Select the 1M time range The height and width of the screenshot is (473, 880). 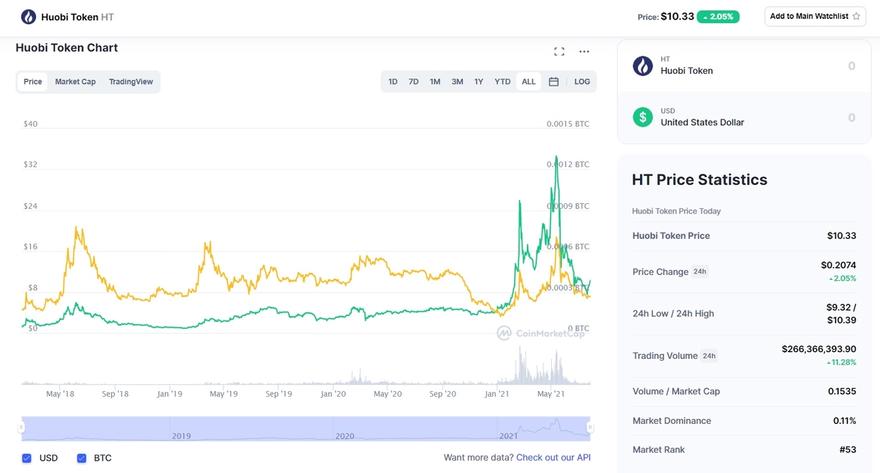(435, 82)
